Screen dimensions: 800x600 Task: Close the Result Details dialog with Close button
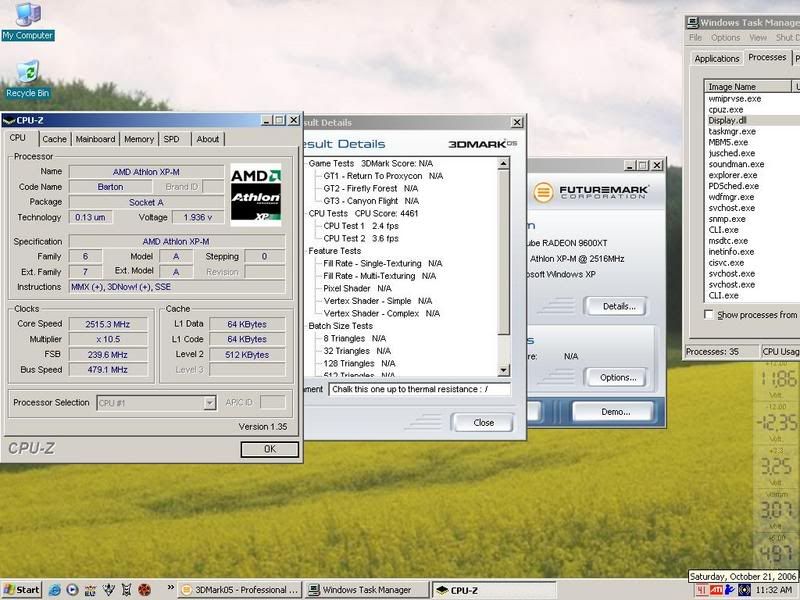(483, 422)
